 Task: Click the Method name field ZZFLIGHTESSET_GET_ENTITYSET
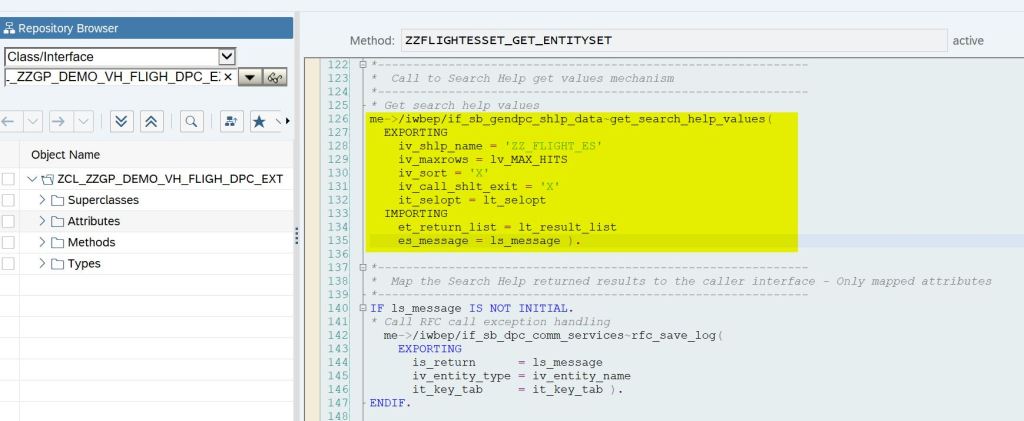pyautogui.click(x=674, y=40)
